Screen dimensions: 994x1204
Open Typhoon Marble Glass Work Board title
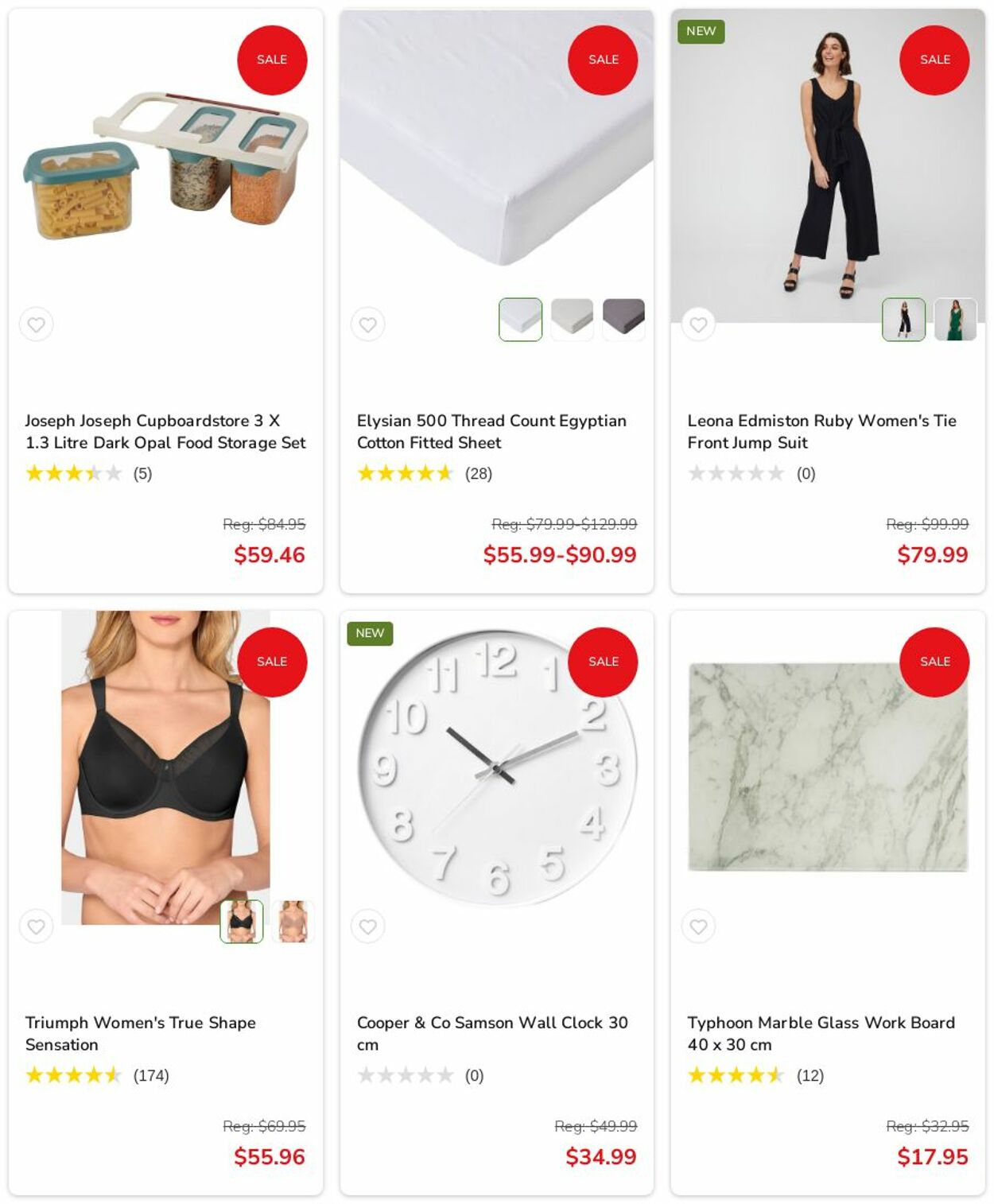coord(821,1034)
